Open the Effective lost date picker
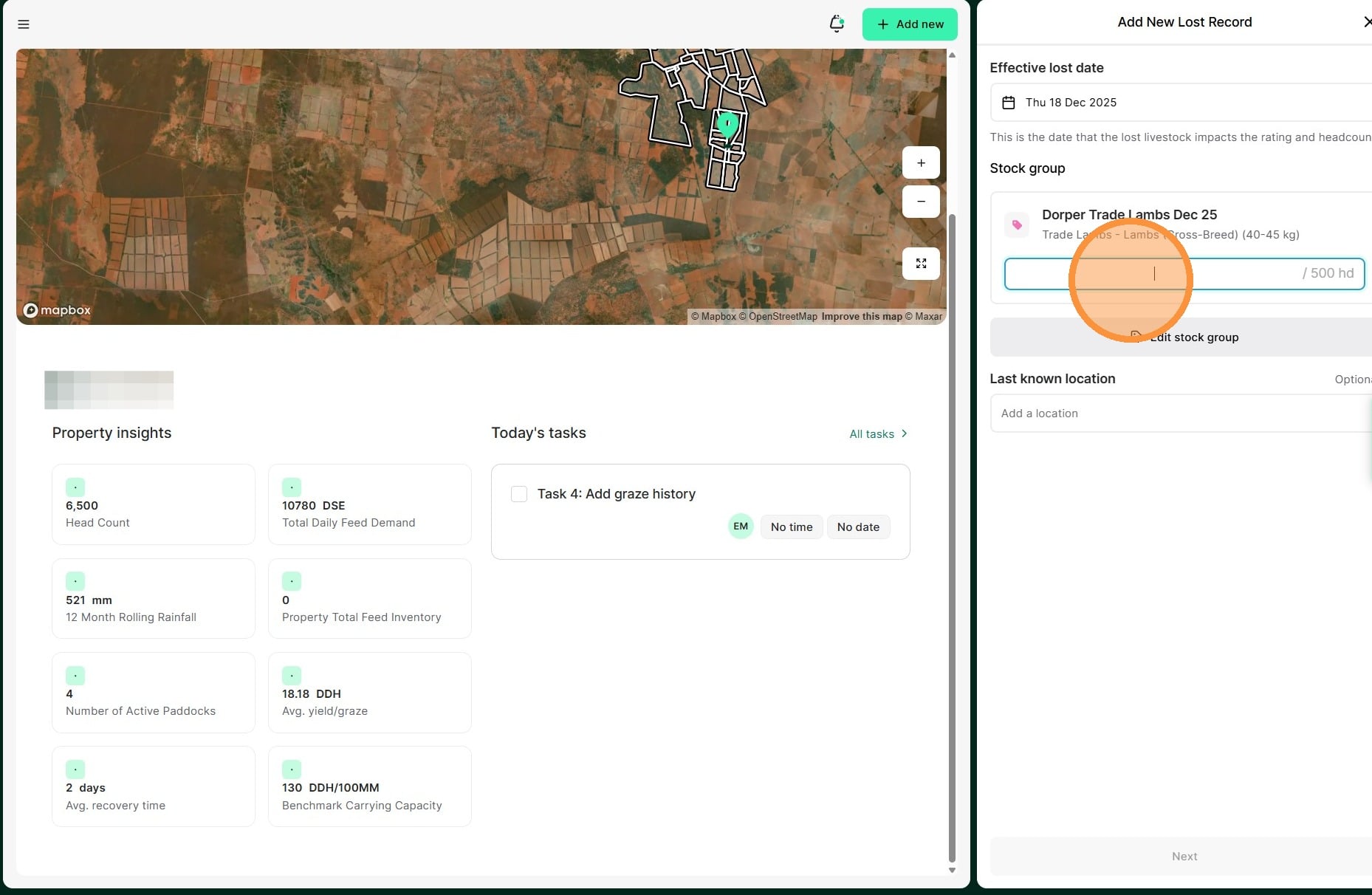This screenshot has height=895, width=1372. [x=1181, y=103]
